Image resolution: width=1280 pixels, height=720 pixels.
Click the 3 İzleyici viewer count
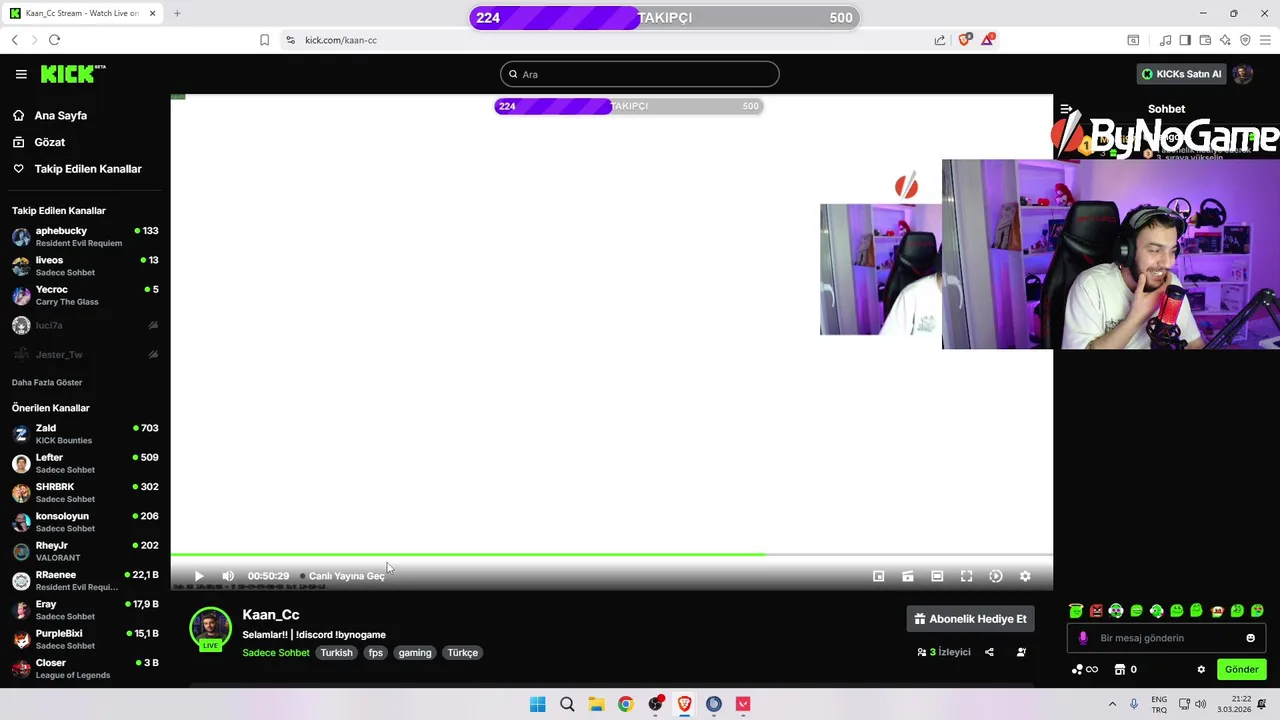tap(944, 652)
